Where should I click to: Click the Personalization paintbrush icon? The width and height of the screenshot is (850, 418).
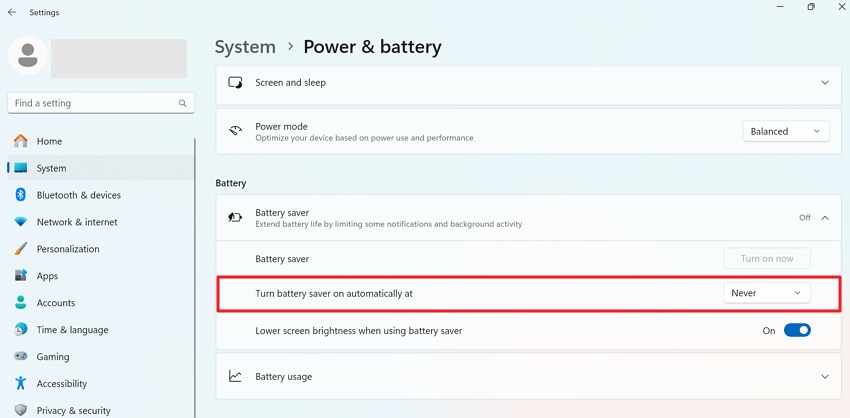coord(21,249)
